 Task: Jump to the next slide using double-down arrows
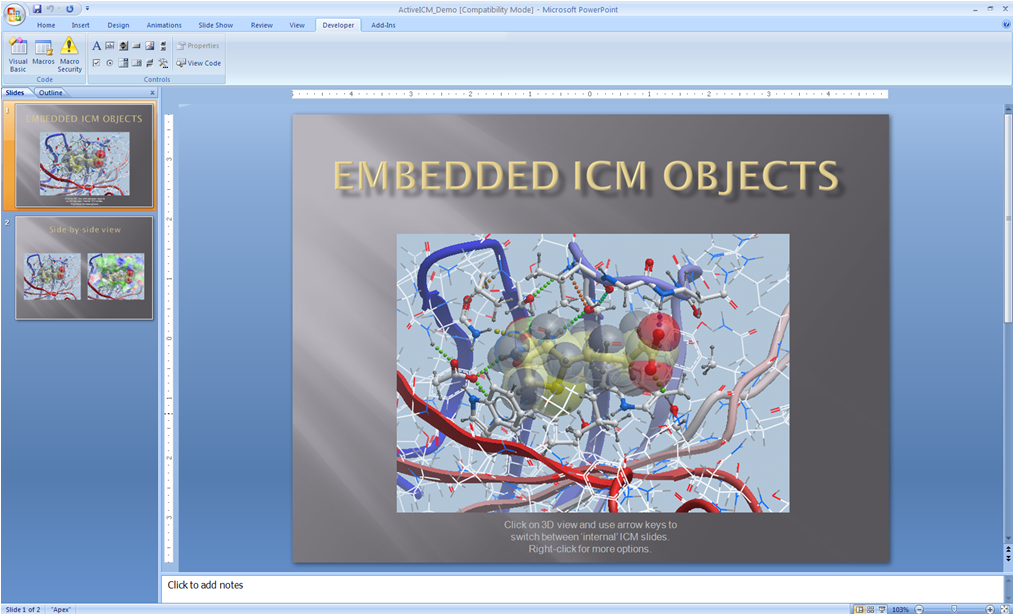1008,557
